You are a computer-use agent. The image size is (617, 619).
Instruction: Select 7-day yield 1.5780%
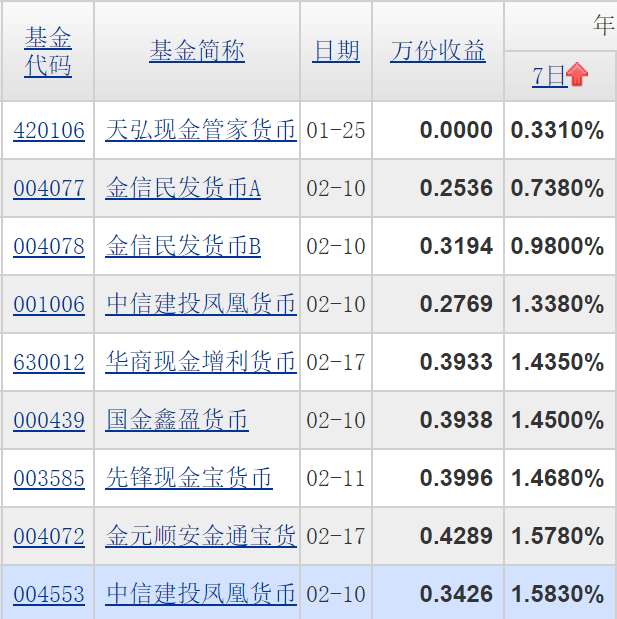point(557,536)
